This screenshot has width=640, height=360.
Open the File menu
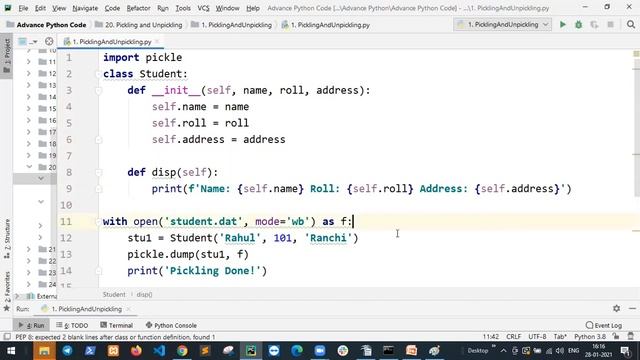pyautogui.click(x=23, y=8)
